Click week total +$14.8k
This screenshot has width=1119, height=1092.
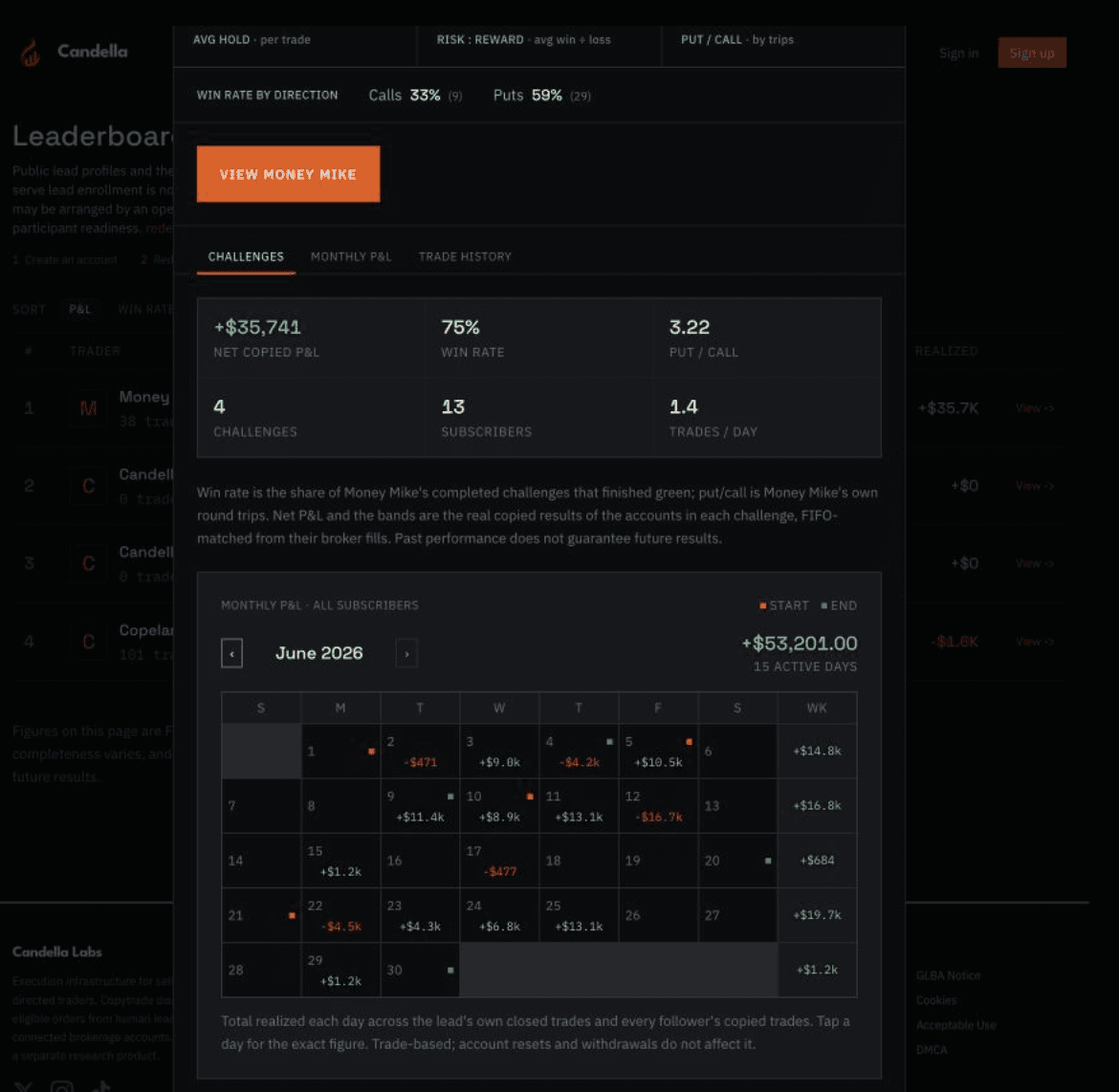(x=817, y=751)
